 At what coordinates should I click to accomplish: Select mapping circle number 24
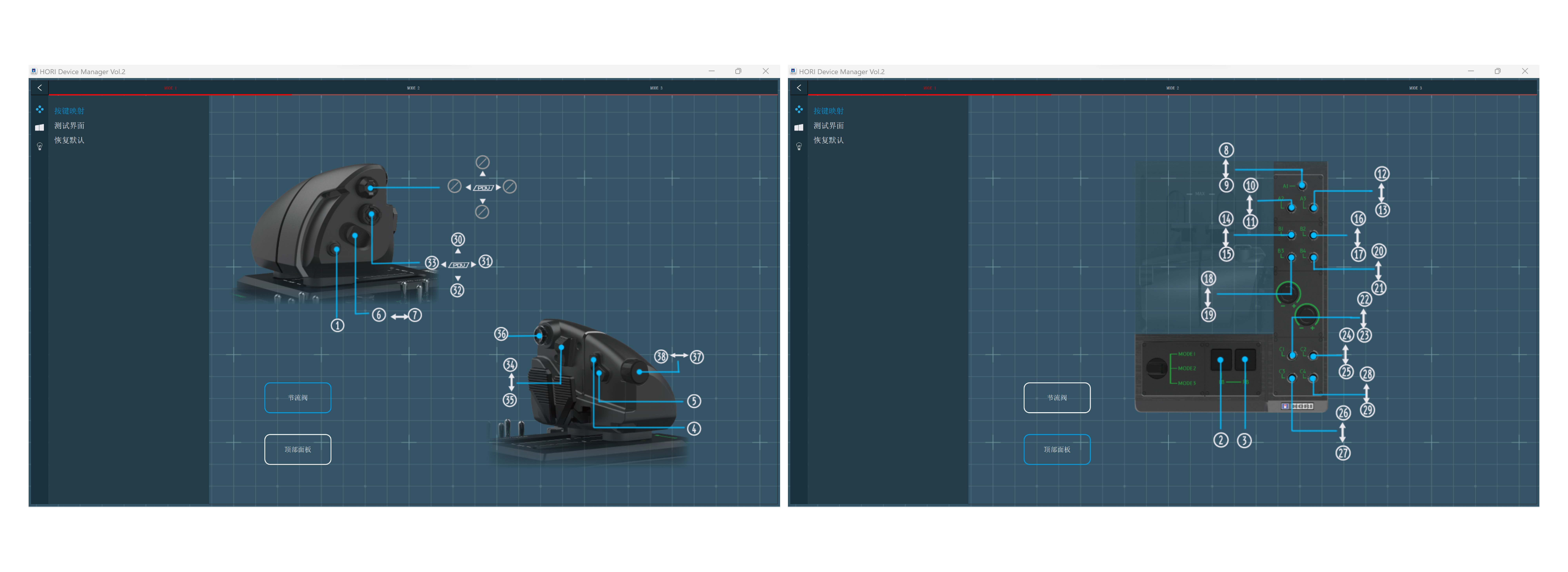1347,335
